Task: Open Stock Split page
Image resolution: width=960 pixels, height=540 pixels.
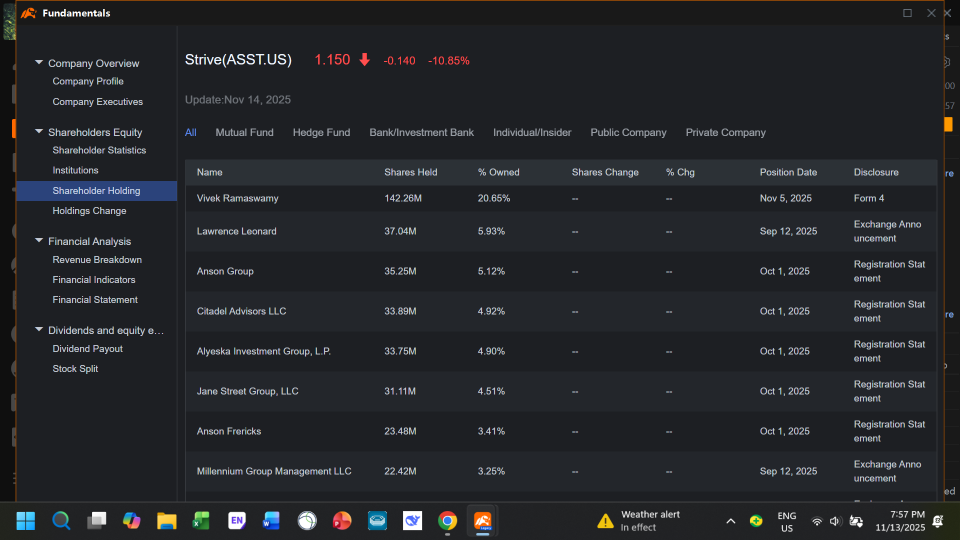Action: point(75,369)
